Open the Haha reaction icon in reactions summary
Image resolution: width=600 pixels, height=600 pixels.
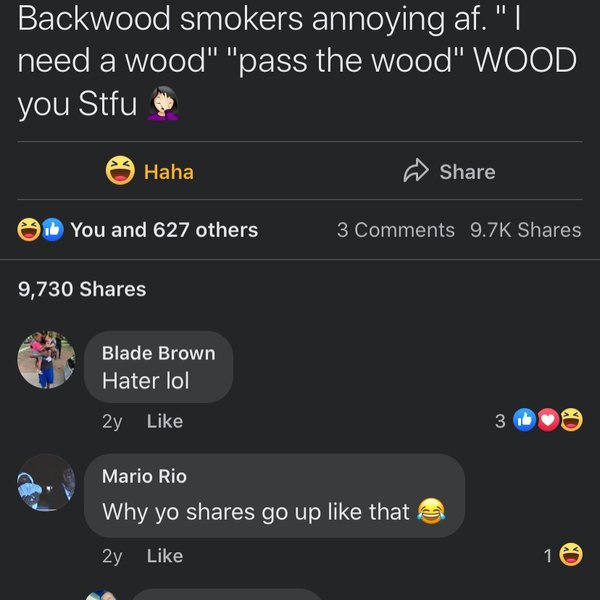tap(29, 230)
